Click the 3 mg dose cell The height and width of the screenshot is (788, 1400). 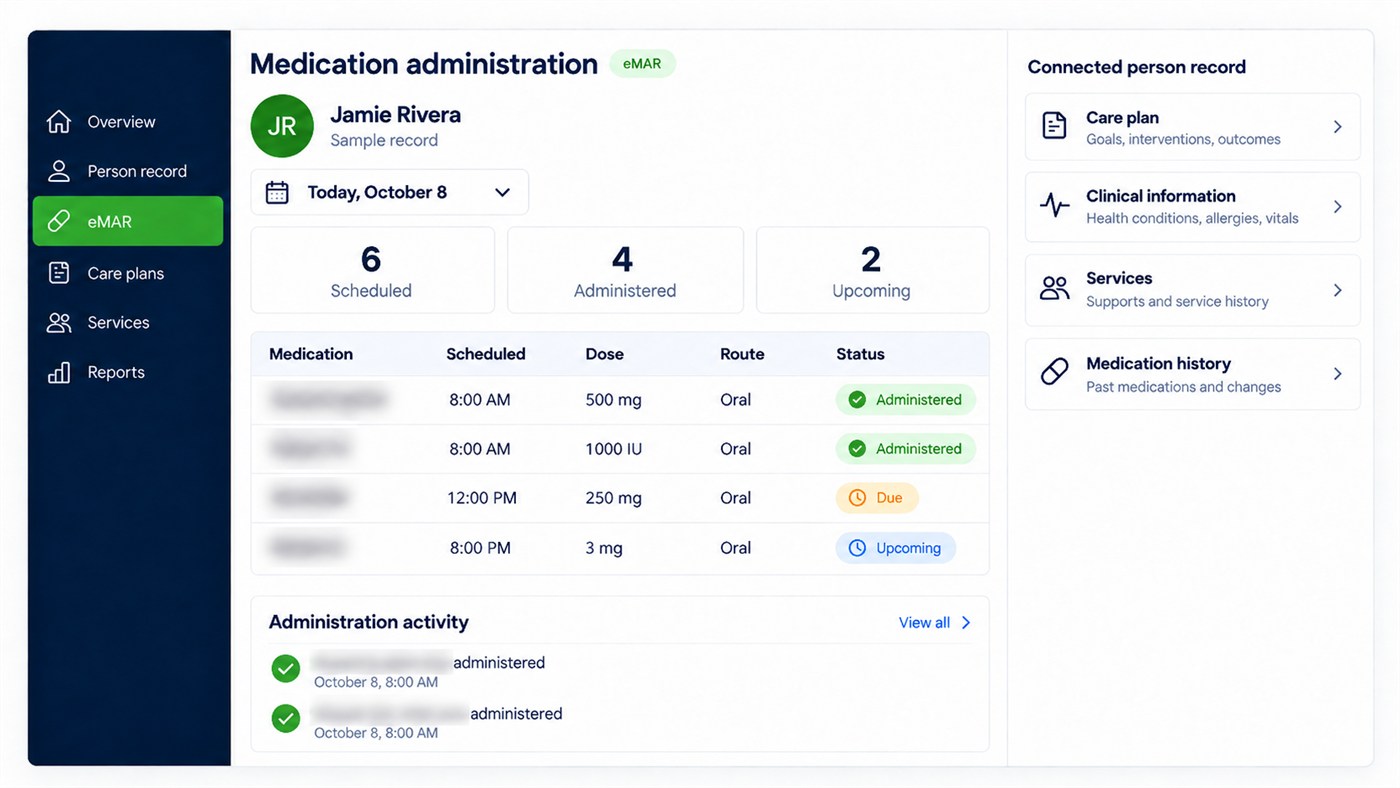604,548
